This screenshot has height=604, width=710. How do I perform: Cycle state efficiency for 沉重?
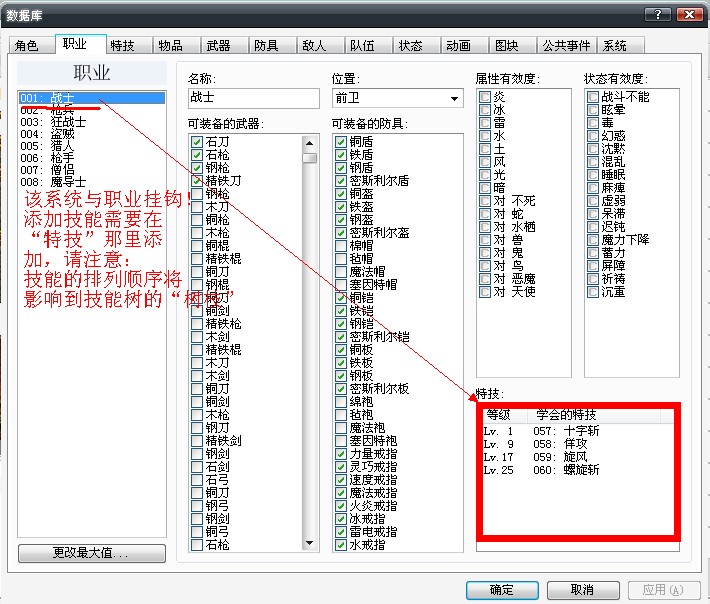pyautogui.click(x=593, y=292)
